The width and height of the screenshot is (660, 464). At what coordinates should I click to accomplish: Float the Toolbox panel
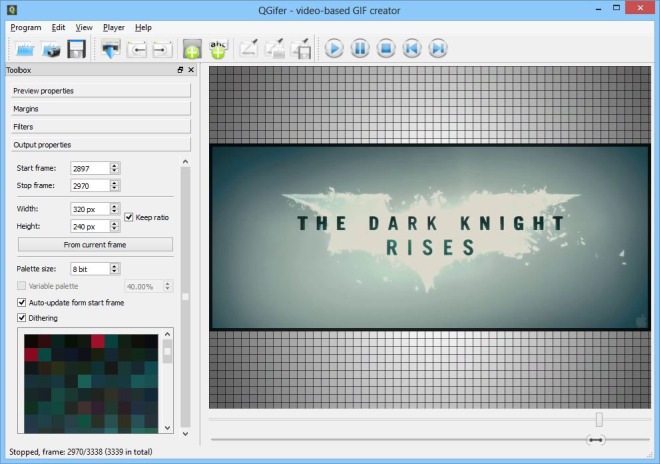pos(180,70)
